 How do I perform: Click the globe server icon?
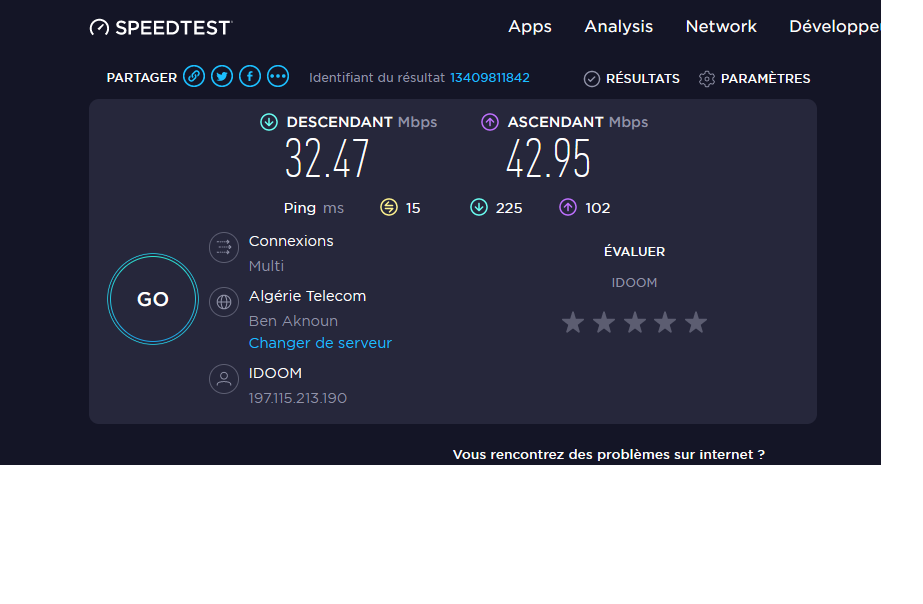click(x=224, y=302)
